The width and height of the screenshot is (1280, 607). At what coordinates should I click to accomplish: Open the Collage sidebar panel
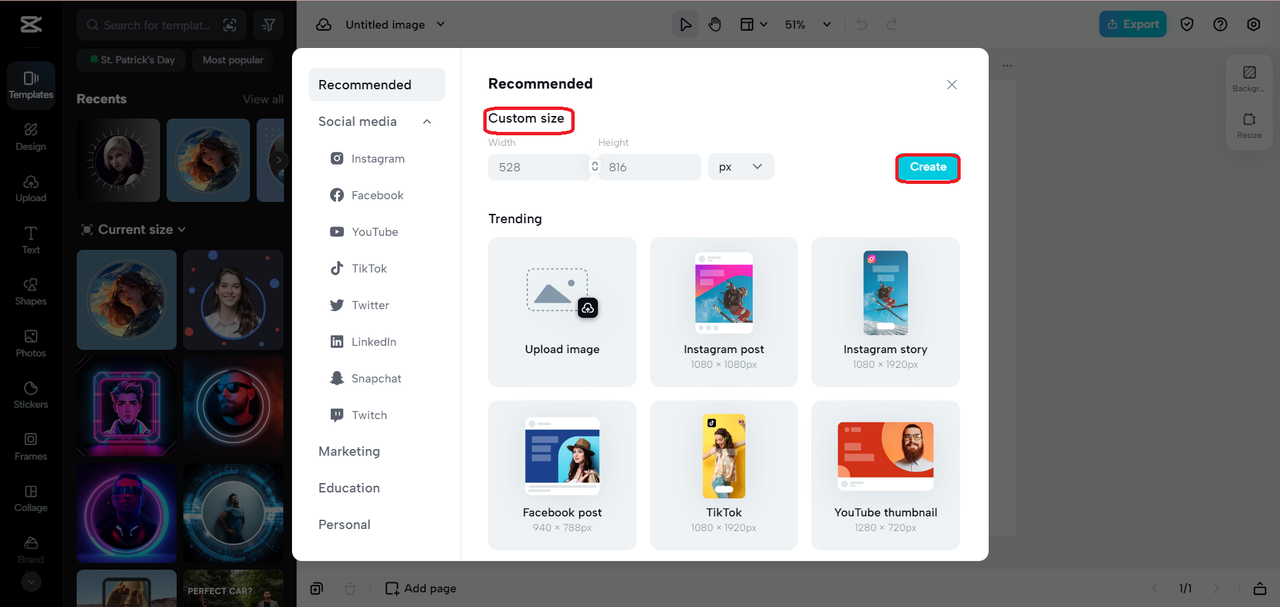click(x=31, y=498)
